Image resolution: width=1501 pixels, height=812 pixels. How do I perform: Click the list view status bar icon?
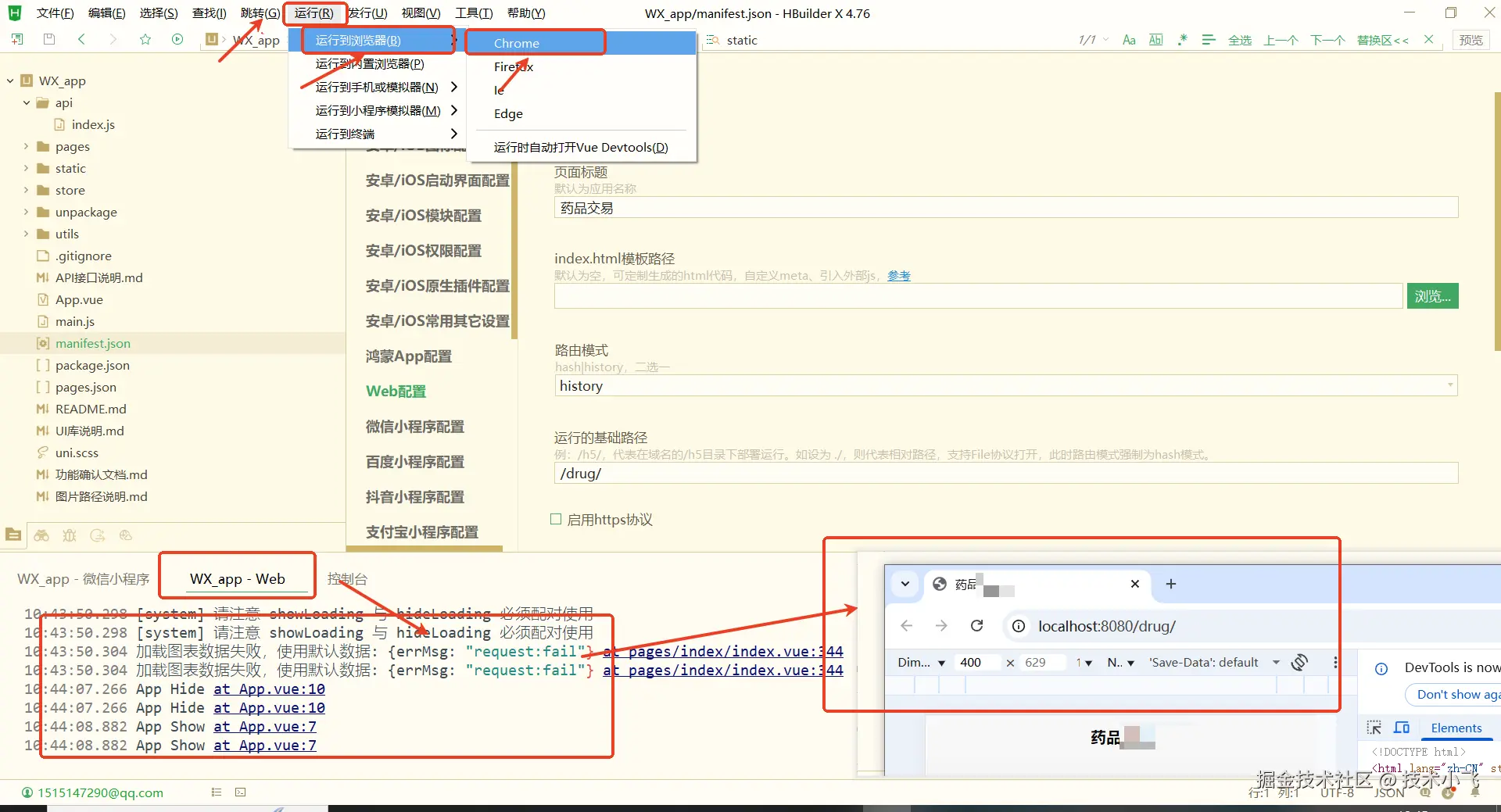click(x=217, y=792)
